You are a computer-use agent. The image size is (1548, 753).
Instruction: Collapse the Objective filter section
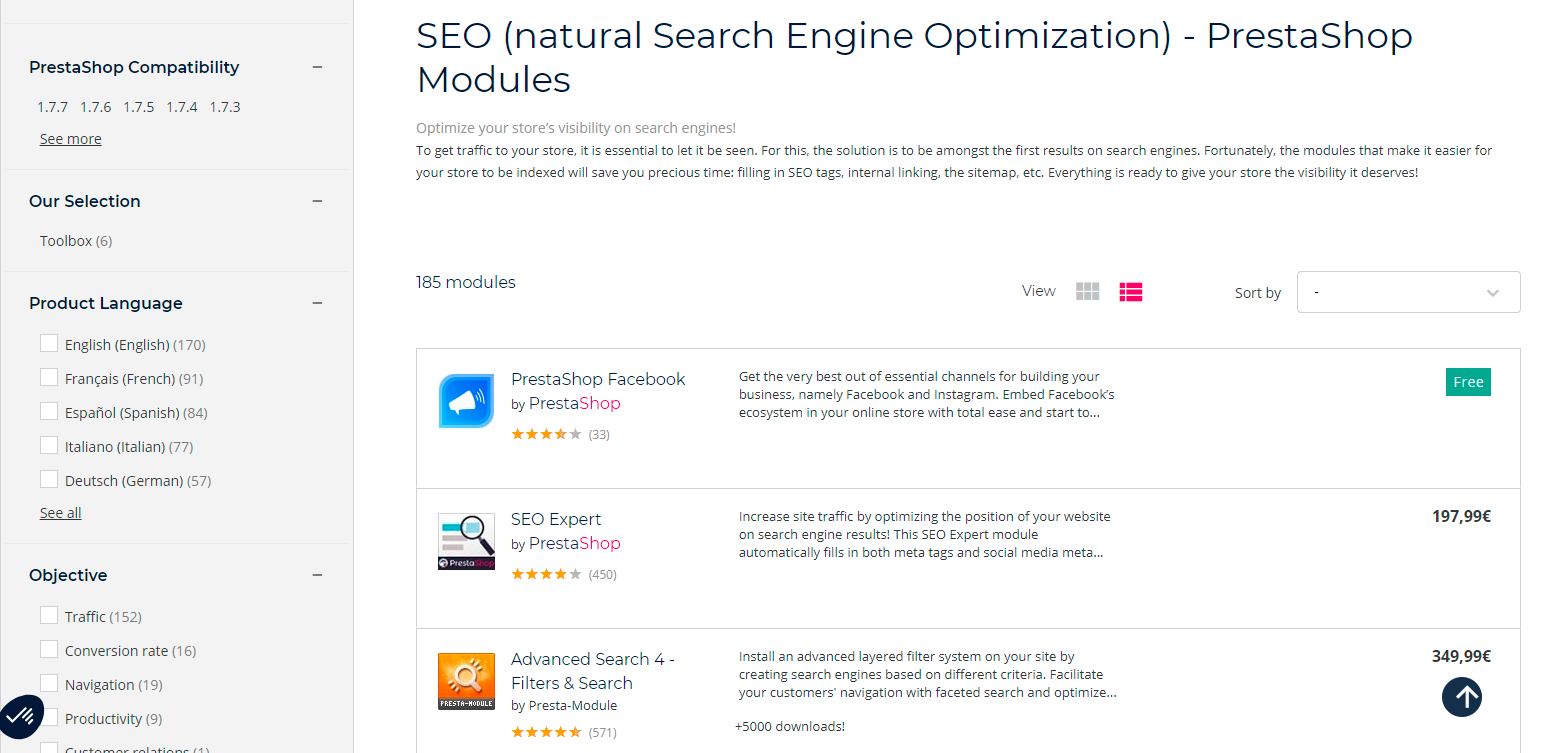317,575
